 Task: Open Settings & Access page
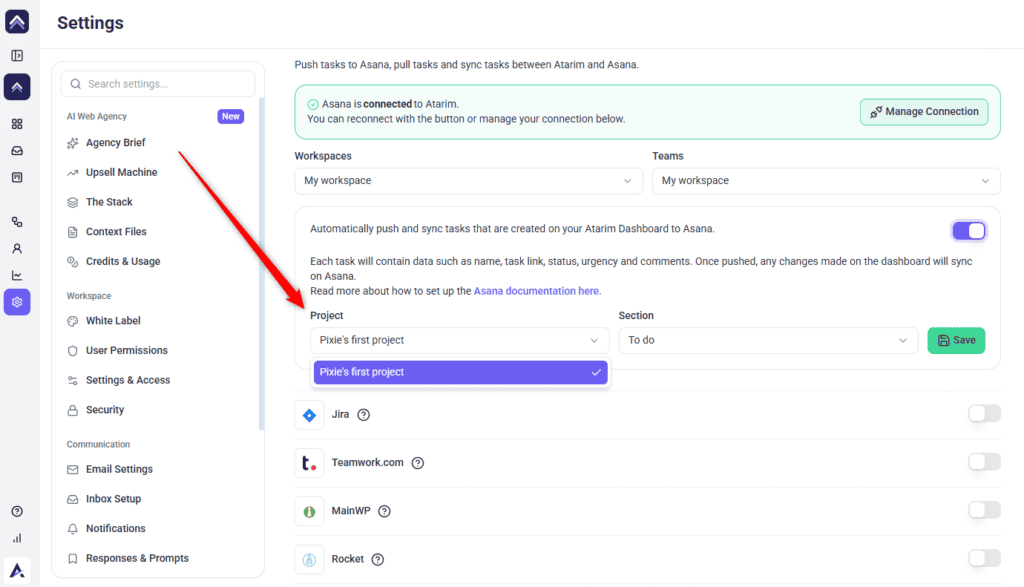click(128, 381)
